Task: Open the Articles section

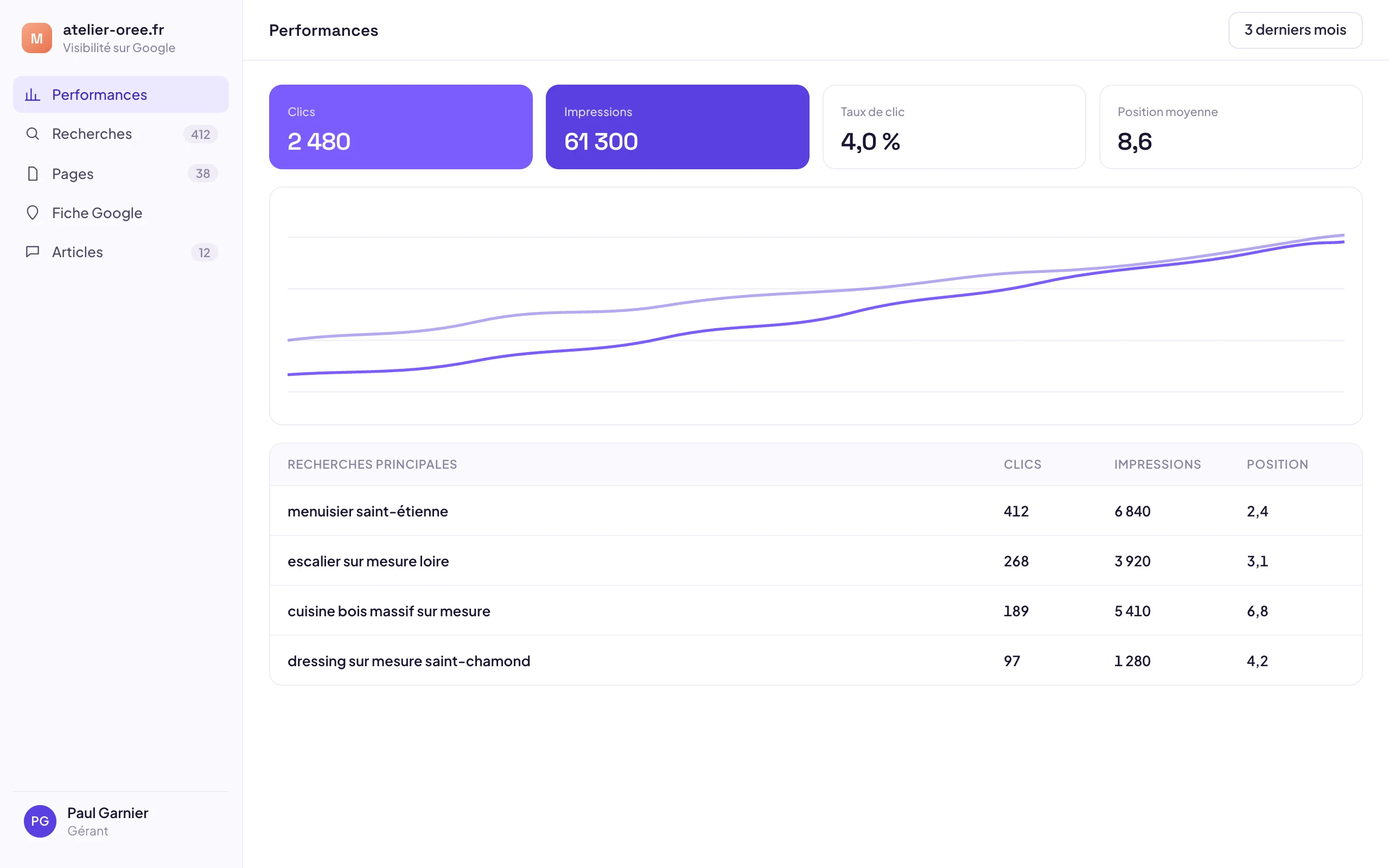Action: [x=121, y=252]
